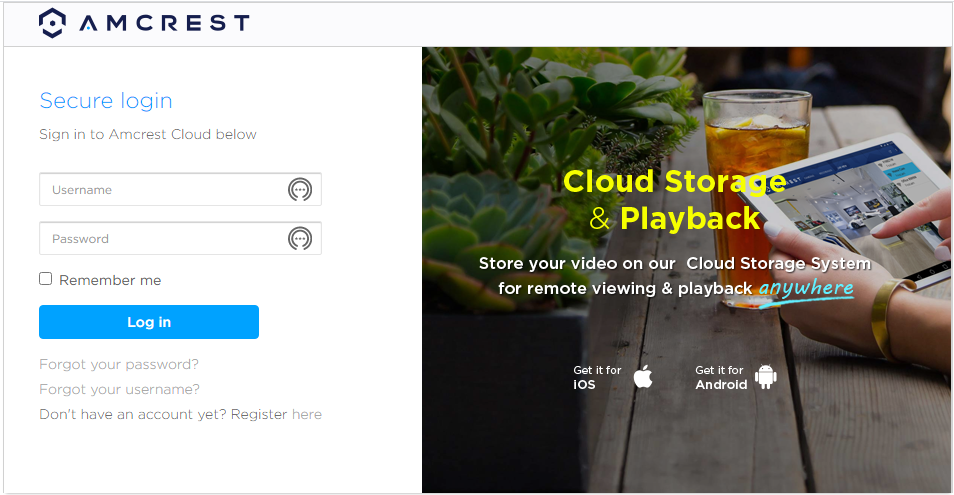This screenshot has height=495, width=954.
Task: Click the Get it for Android text
Action: point(721,377)
